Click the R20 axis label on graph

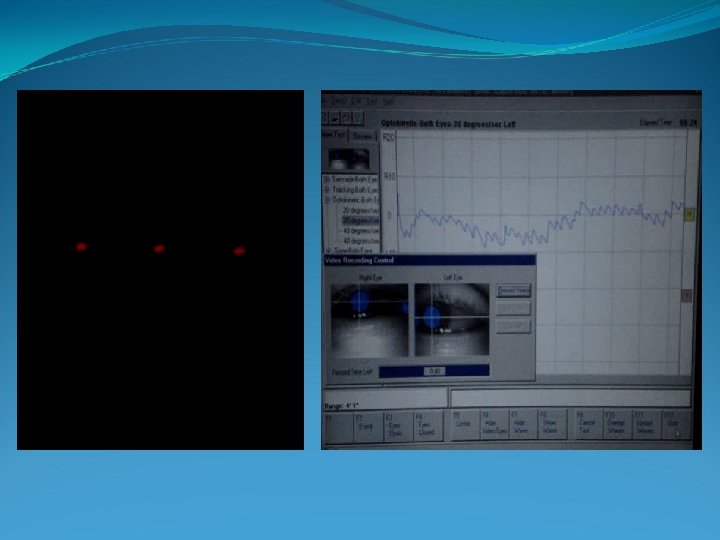tap(388, 137)
